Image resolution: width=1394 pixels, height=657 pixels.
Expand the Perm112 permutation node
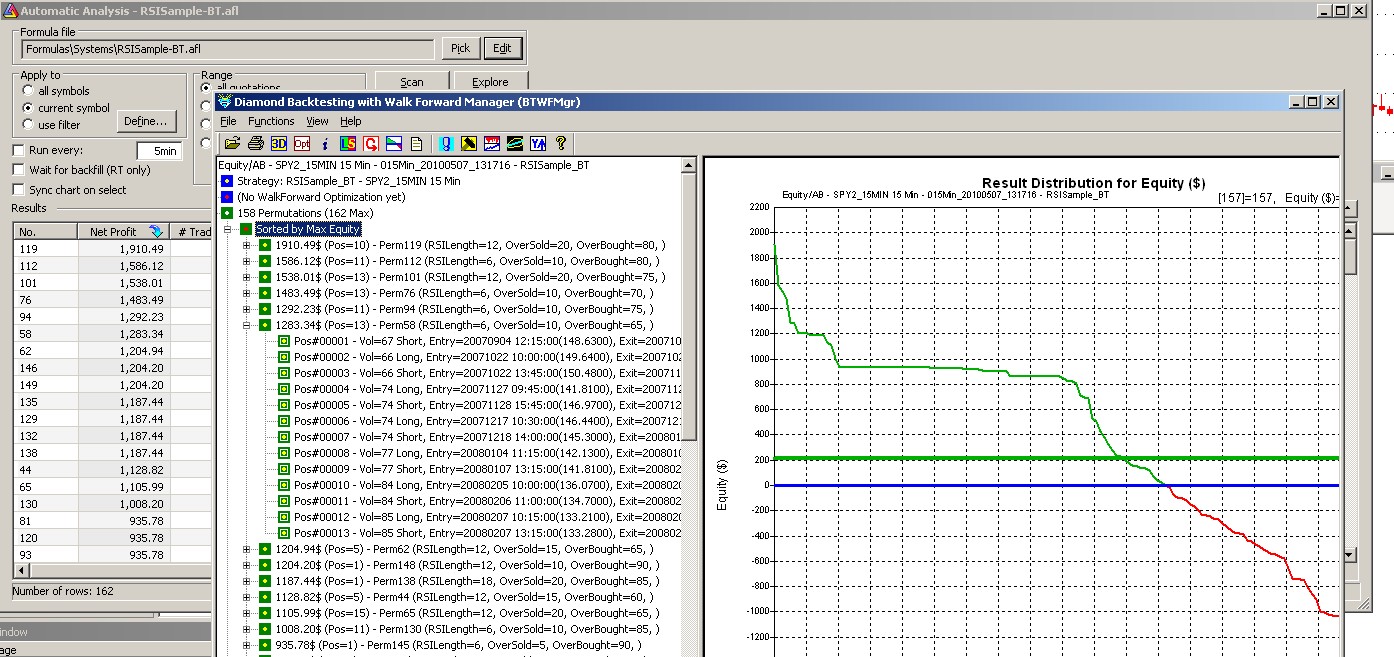246,261
